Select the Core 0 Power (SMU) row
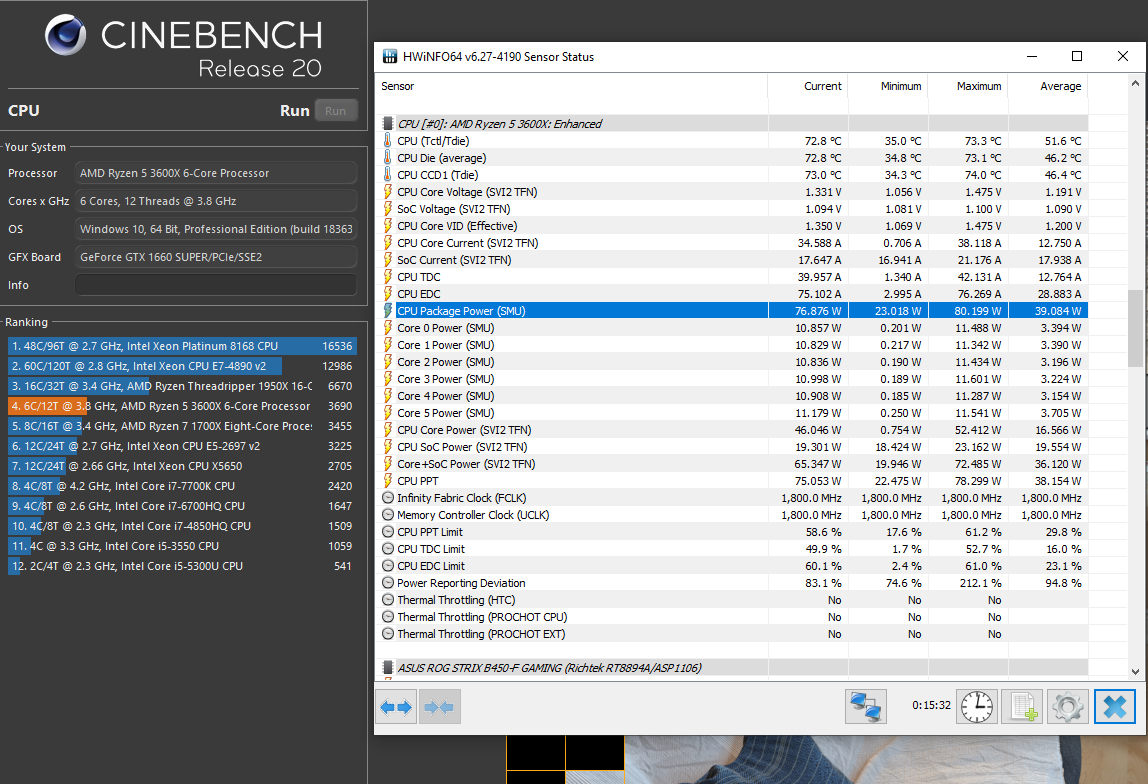 [x=732, y=328]
